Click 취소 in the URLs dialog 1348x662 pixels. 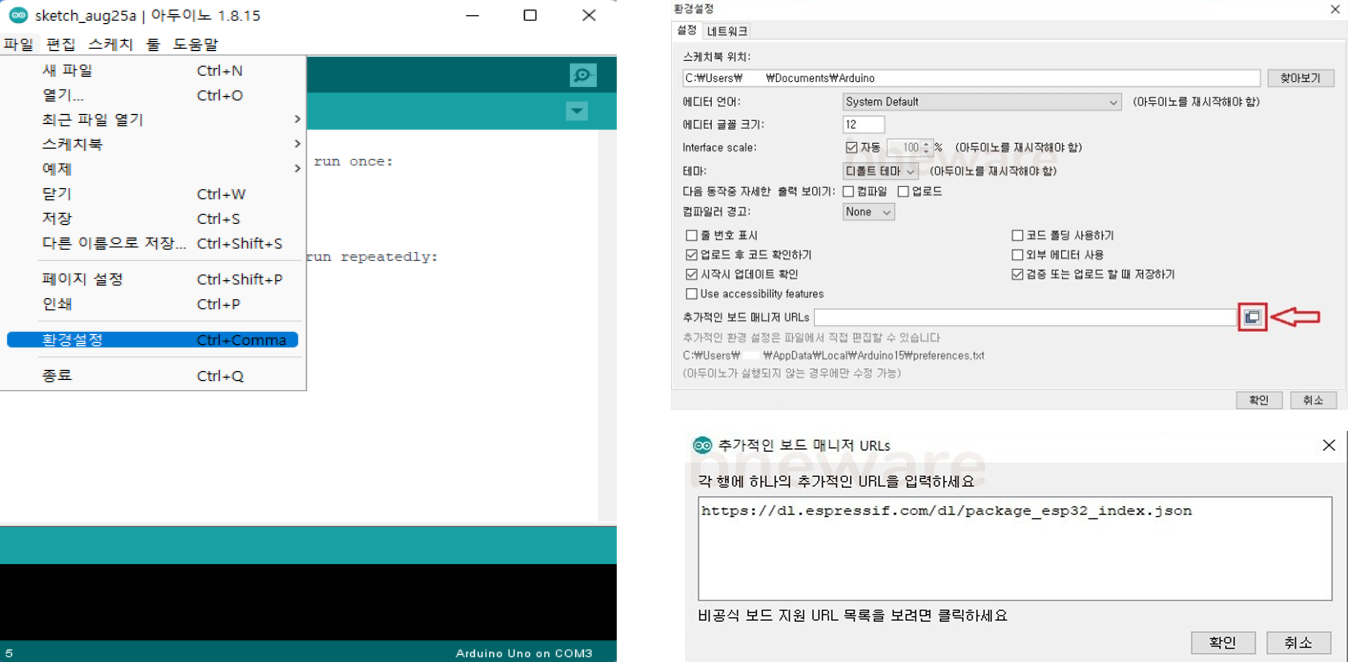click(1298, 643)
